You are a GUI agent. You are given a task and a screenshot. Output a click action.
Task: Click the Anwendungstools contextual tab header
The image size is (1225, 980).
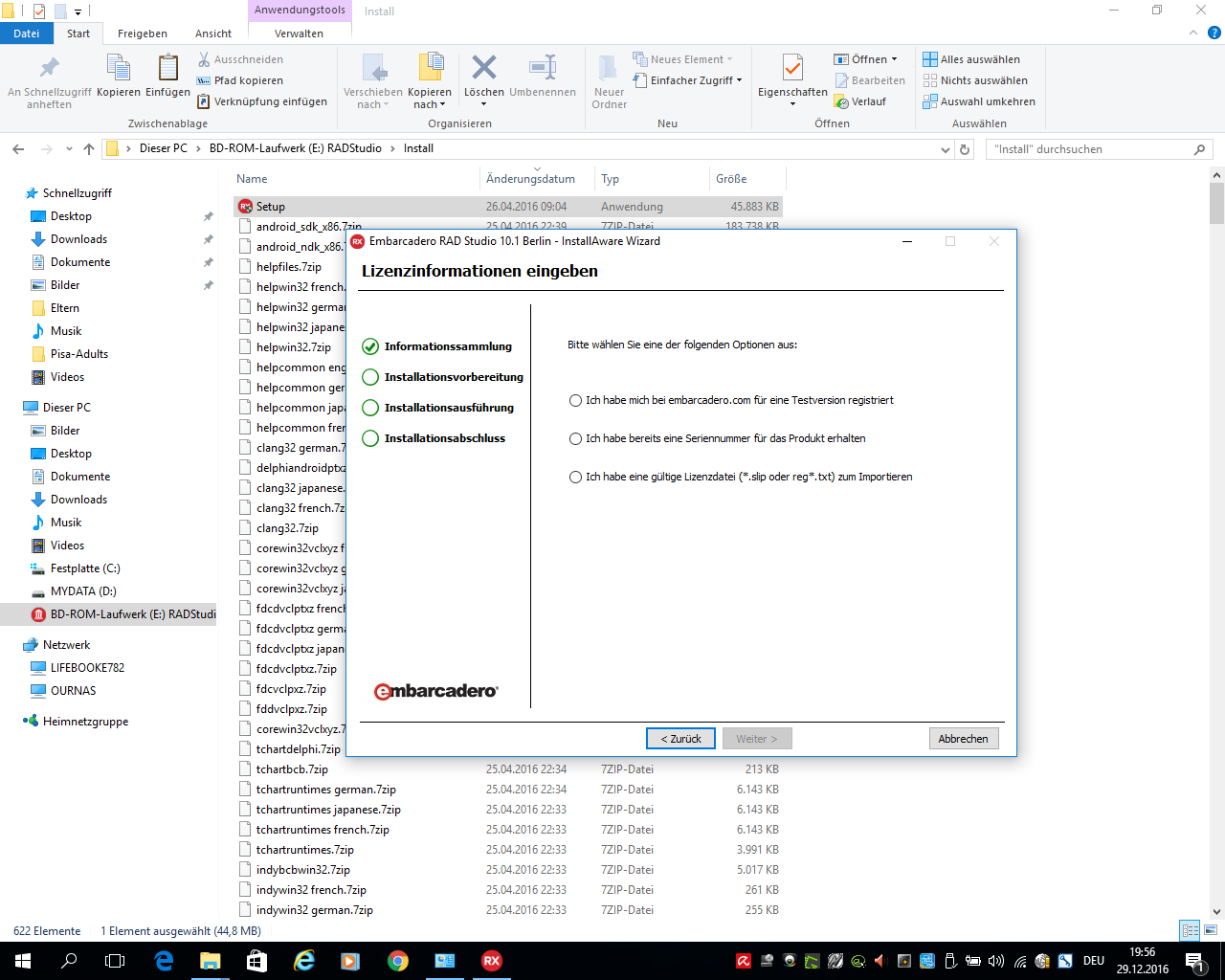tap(300, 11)
